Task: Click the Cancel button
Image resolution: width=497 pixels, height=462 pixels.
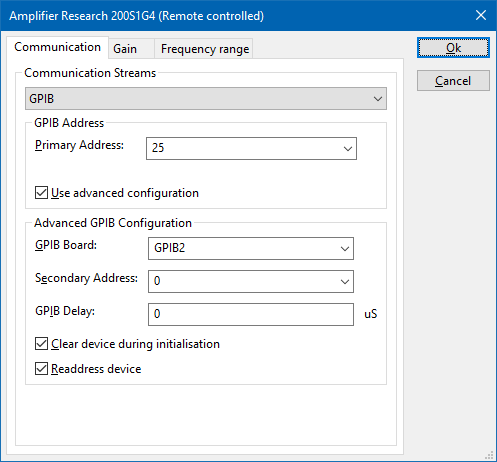Action: pos(453,81)
